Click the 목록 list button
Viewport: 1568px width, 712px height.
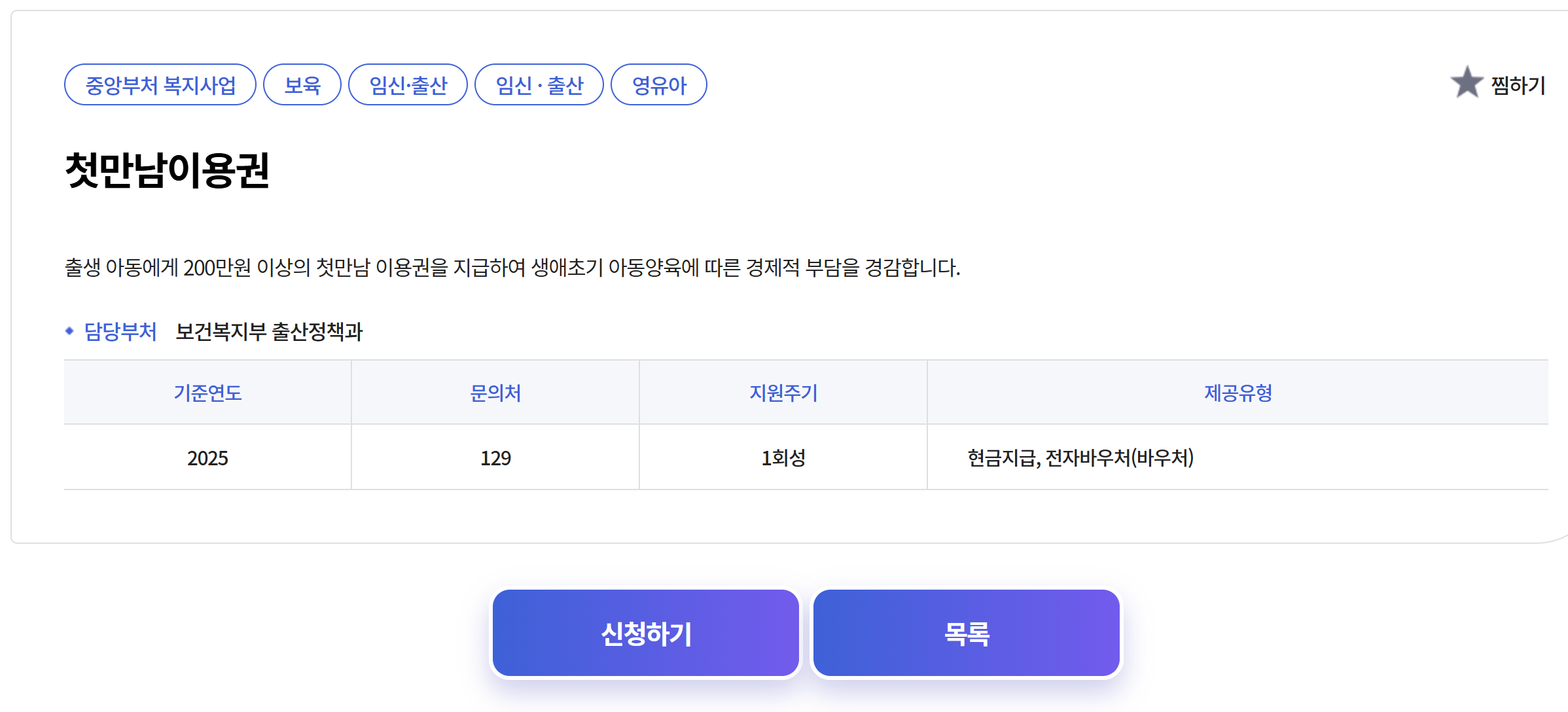click(x=965, y=632)
